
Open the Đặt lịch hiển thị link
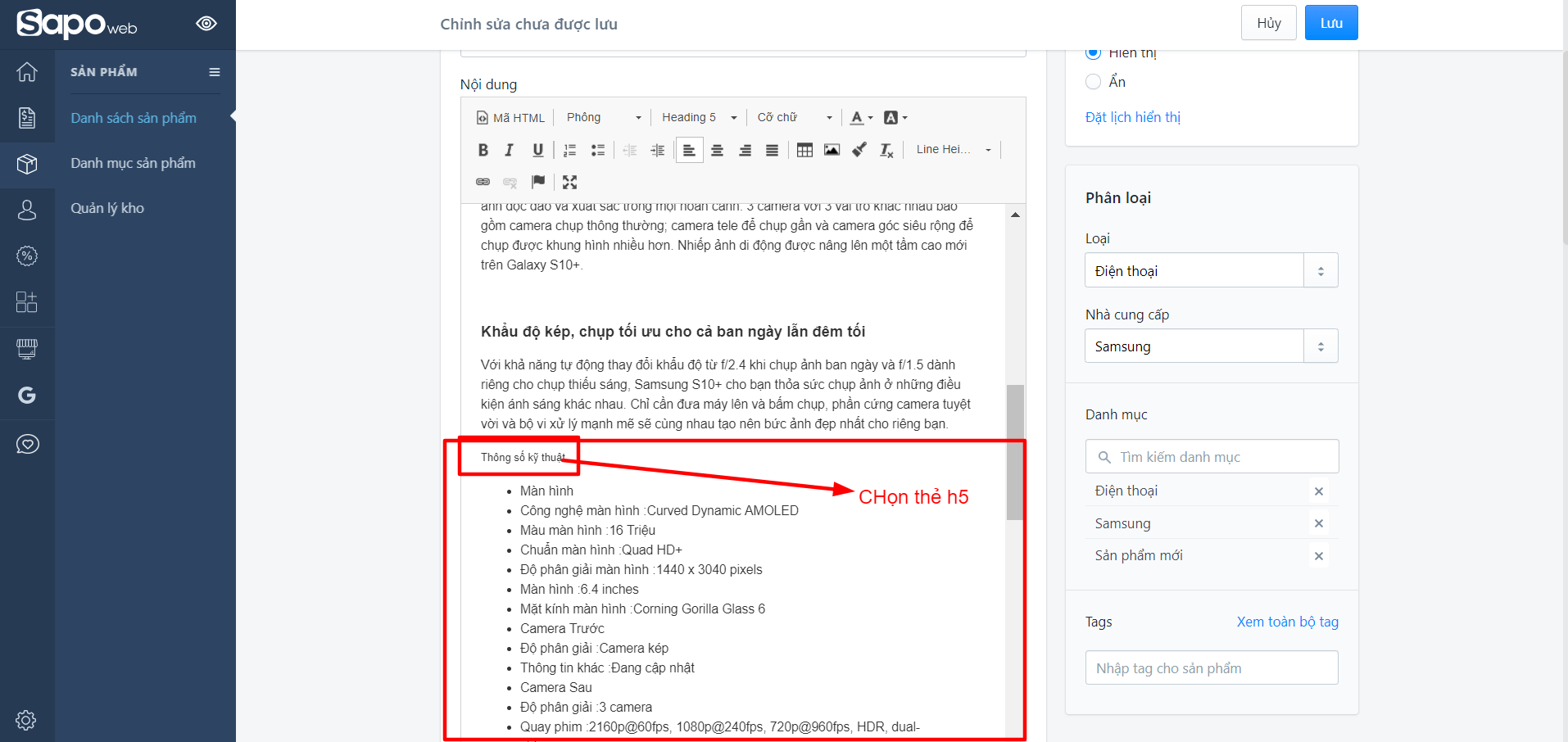tap(1133, 117)
